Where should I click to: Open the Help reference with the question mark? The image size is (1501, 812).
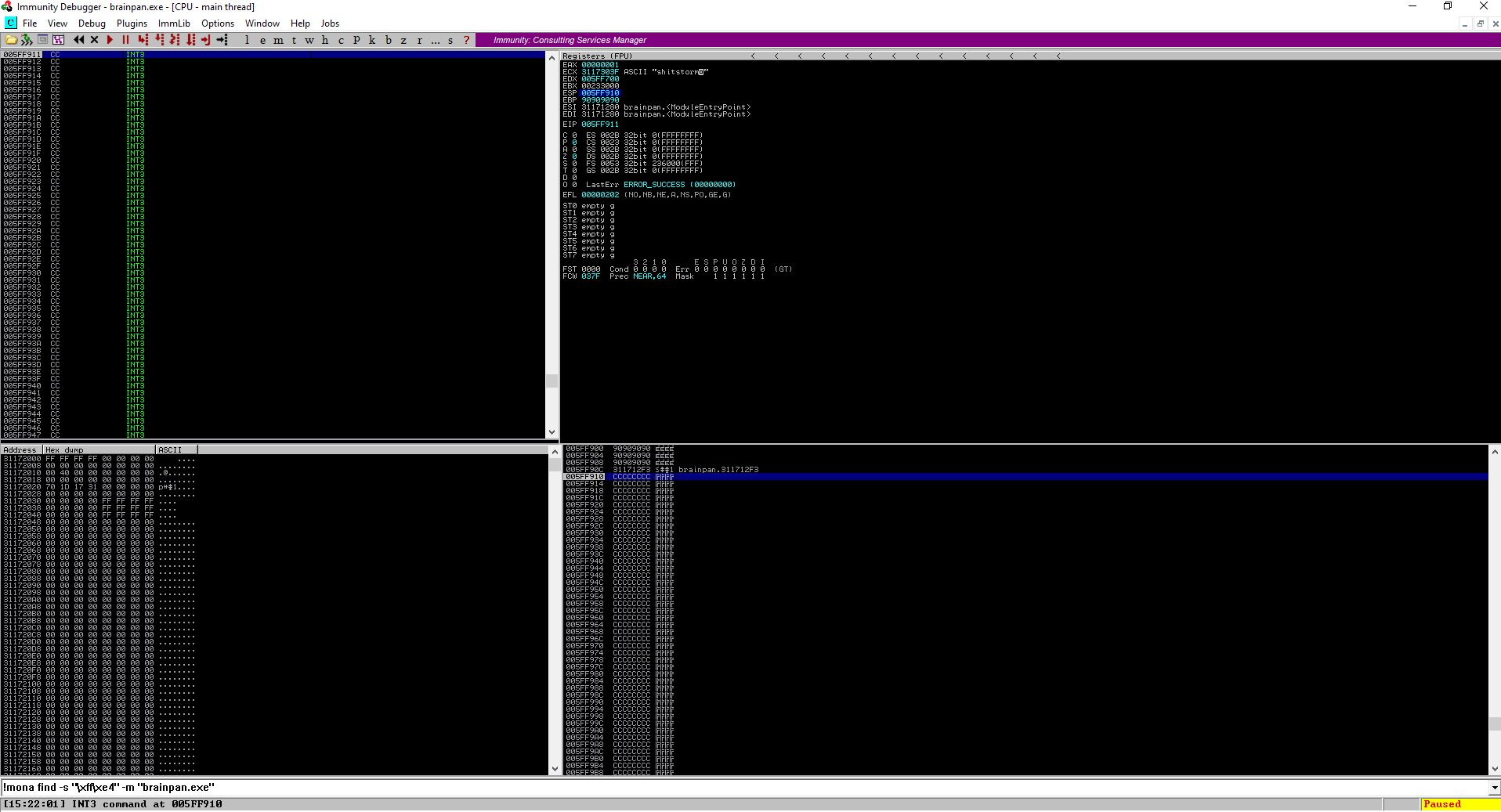pos(466,39)
